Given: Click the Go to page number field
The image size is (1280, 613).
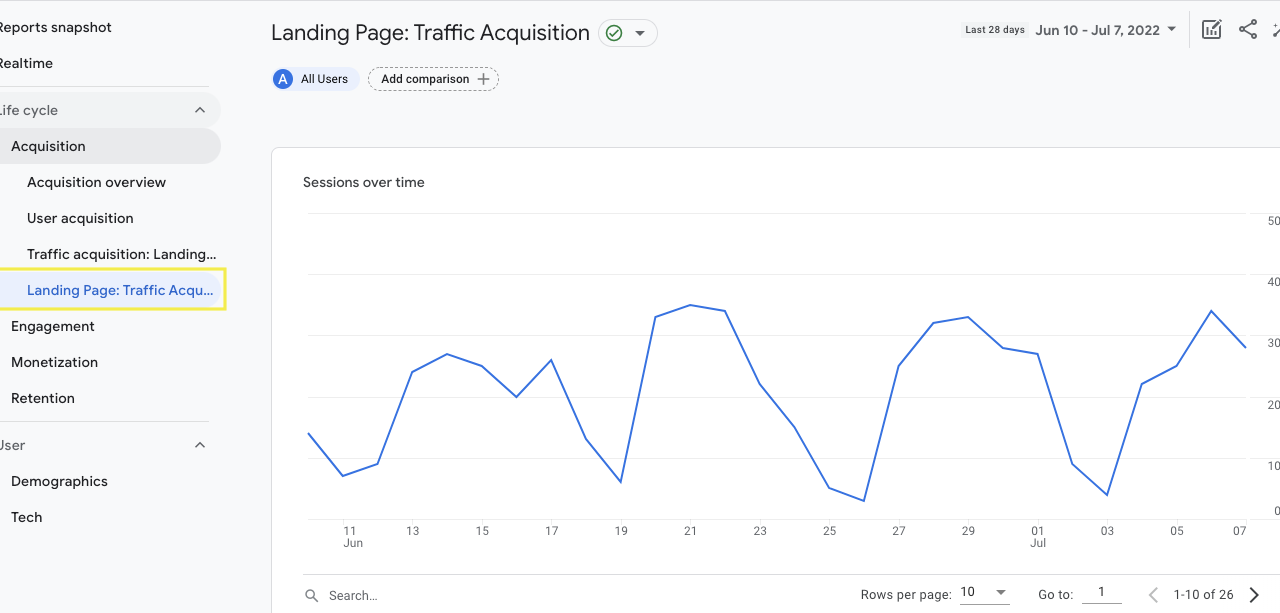Looking at the screenshot, I should [1101, 593].
